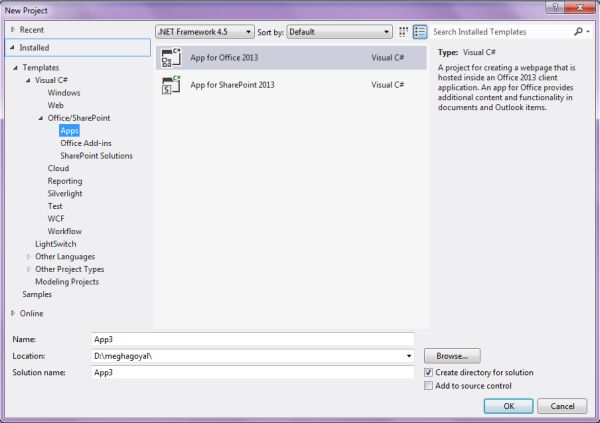Toggle Create directory for solution checkbox

point(428,372)
